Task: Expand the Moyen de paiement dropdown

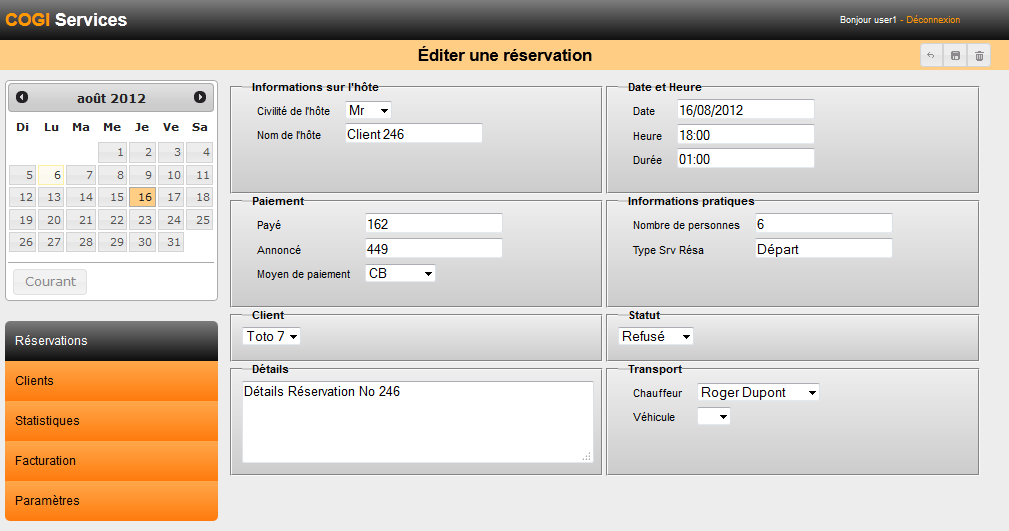Action: 400,273
